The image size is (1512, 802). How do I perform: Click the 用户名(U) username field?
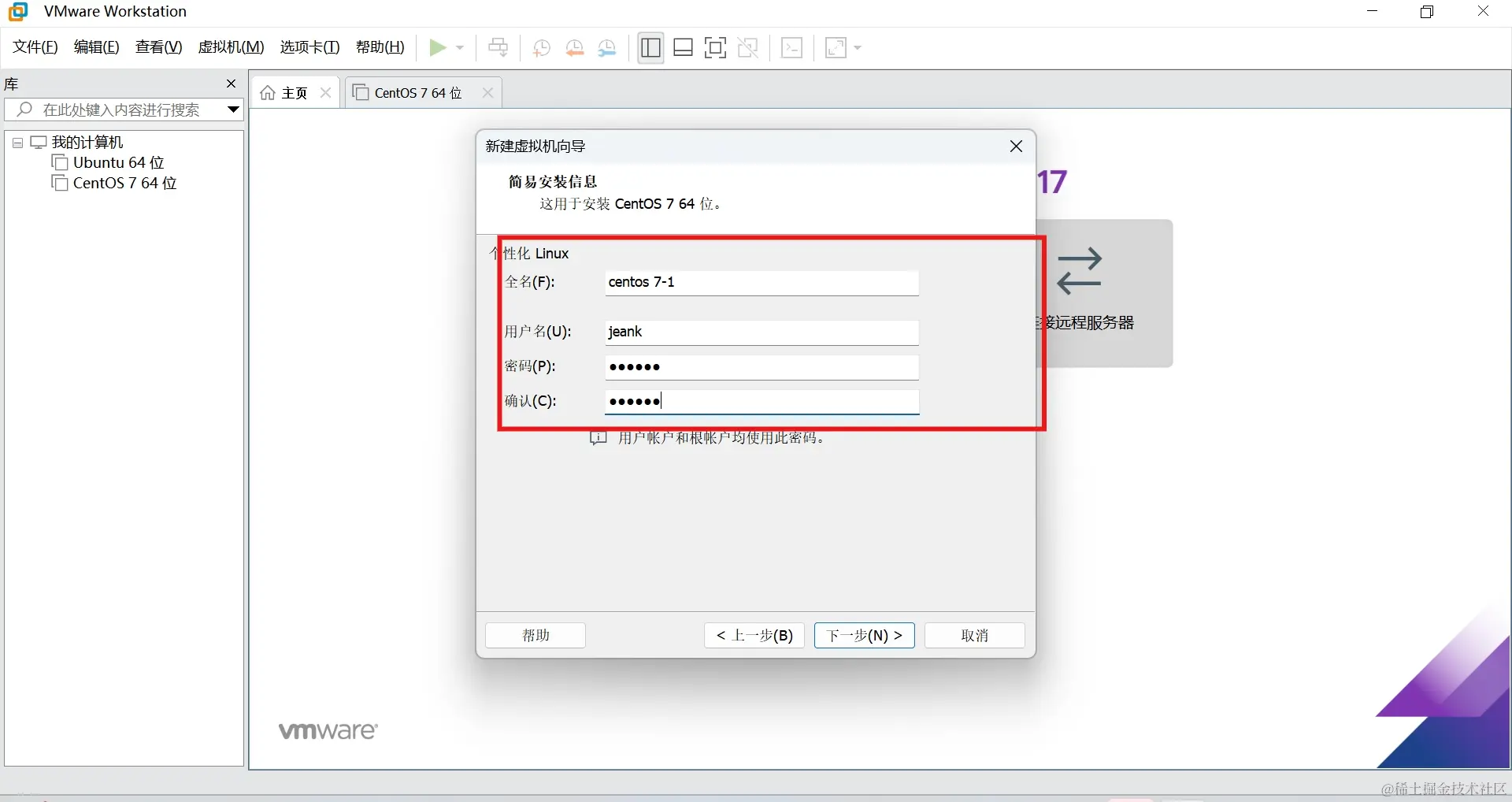[762, 332]
